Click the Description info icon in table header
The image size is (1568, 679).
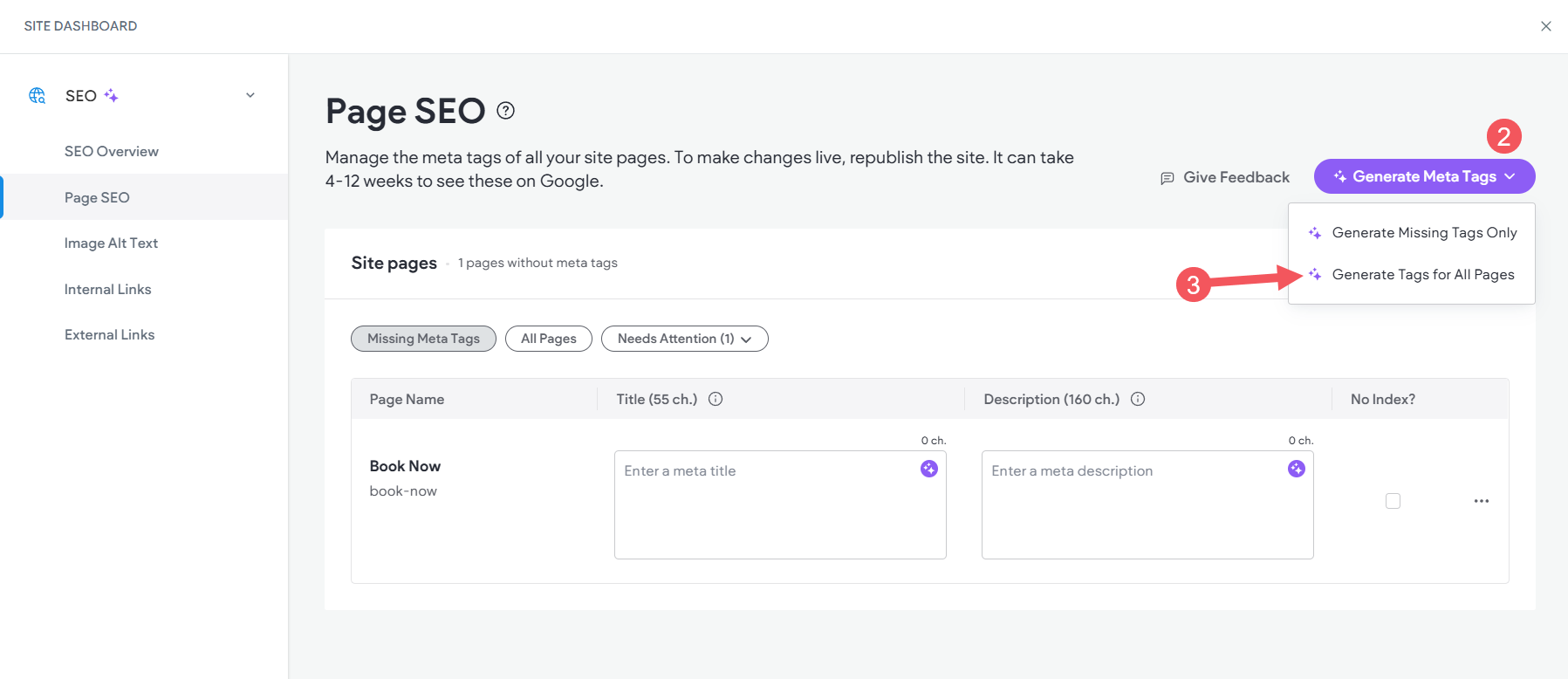click(x=1138, y=399)
